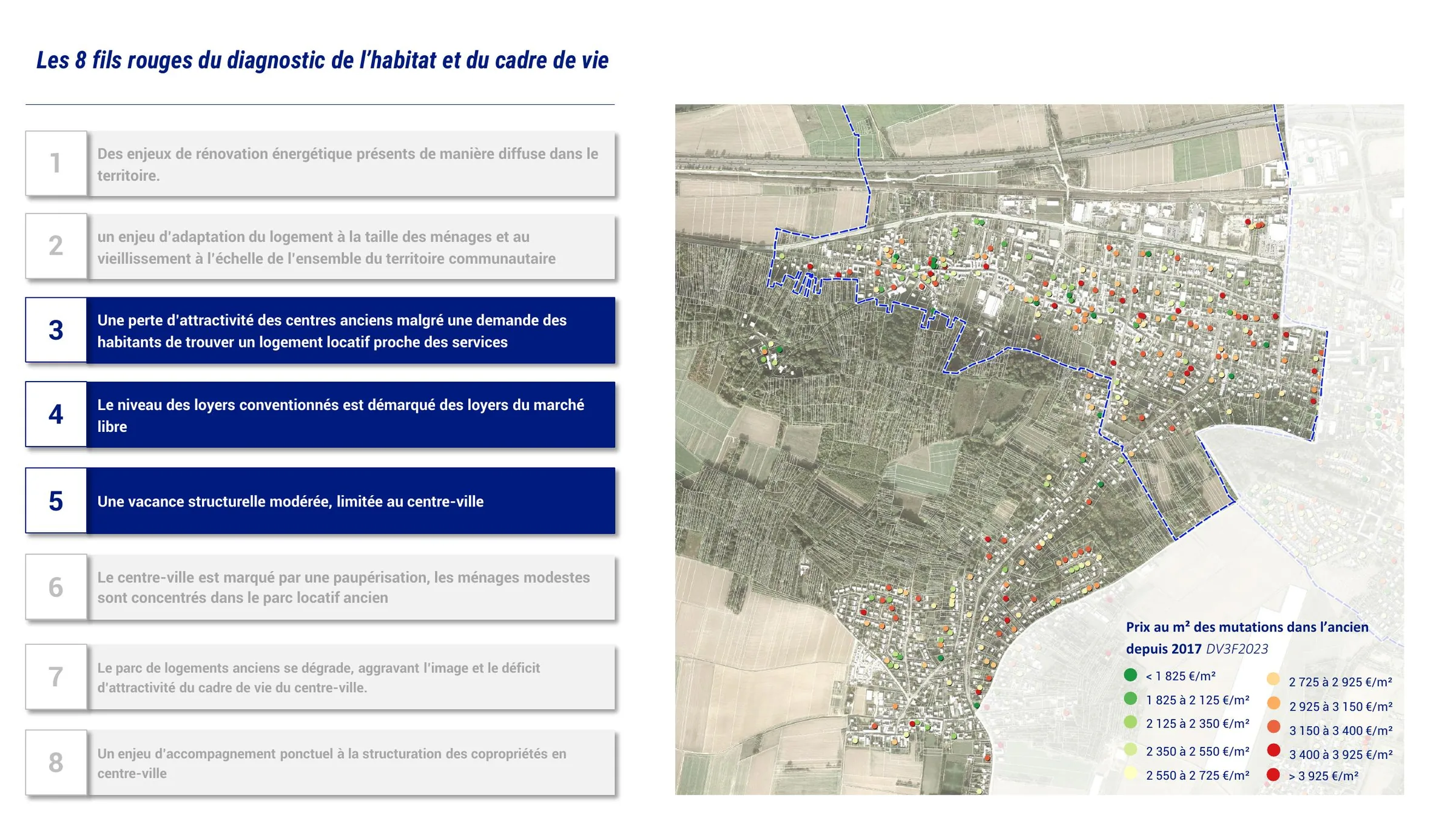Select number box 6

pos(56,587)
